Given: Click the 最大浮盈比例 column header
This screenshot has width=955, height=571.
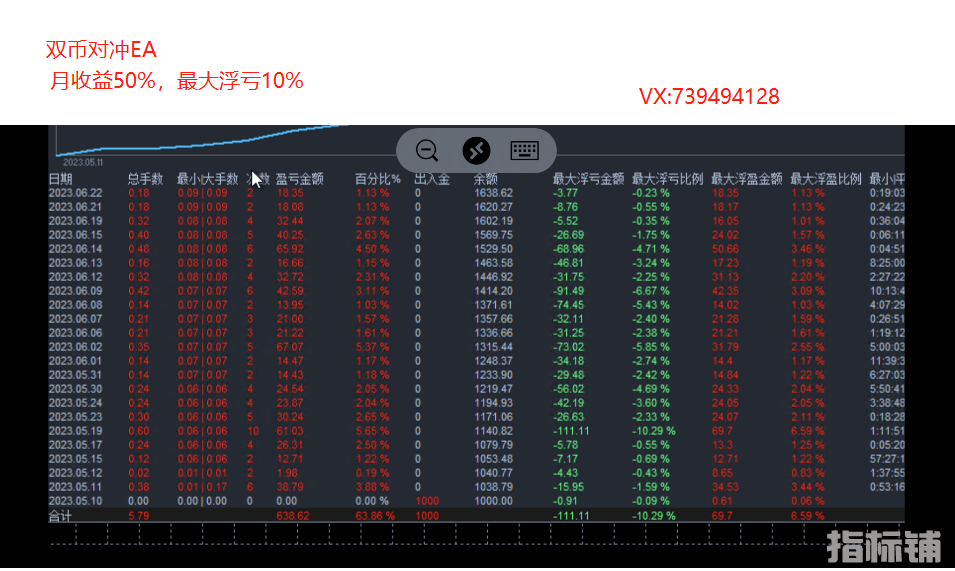Looking at the screenshot, I should pyautogui.click(x=825, y=179).
